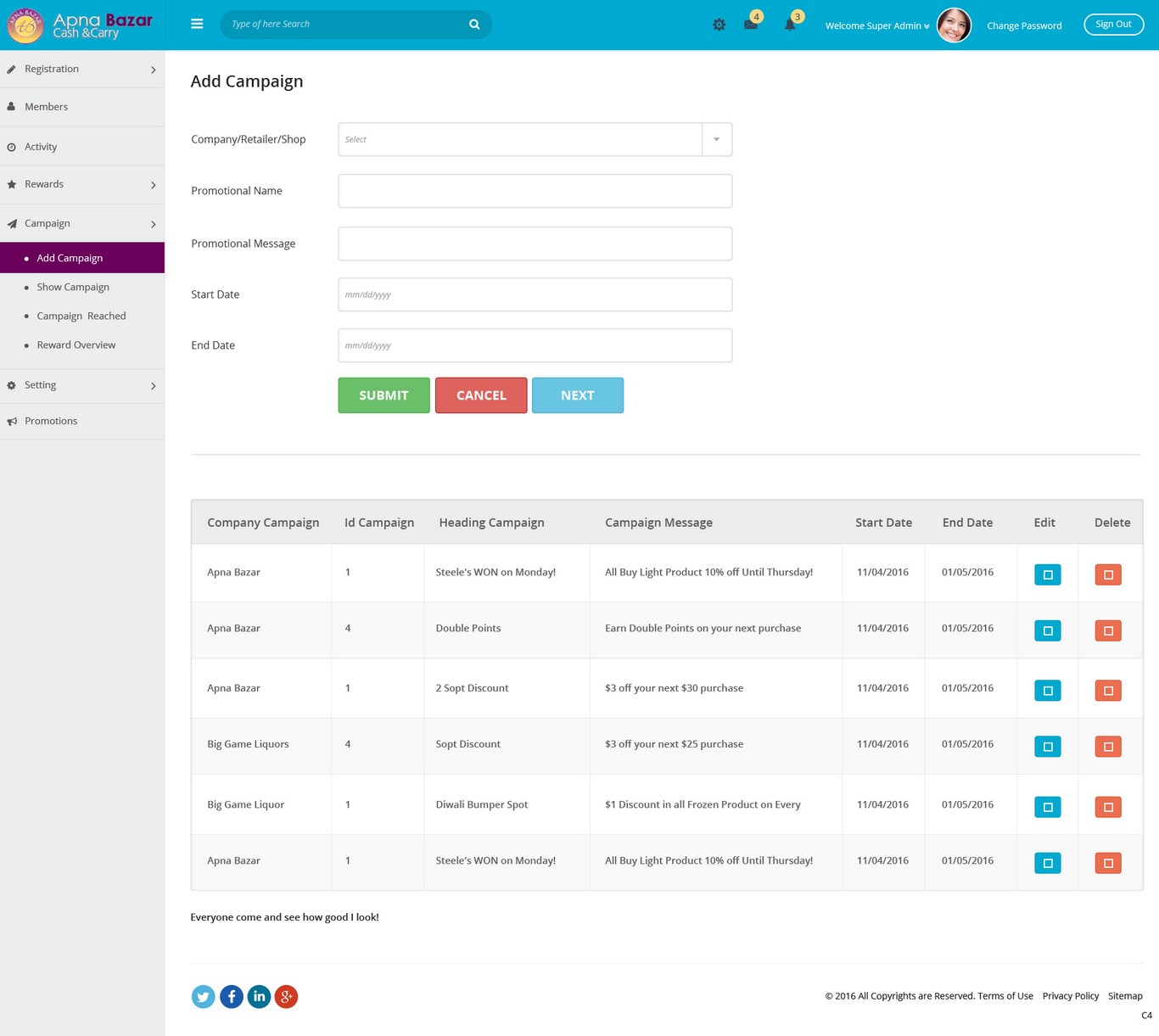The width and height of the screenshot is (1159, 1036).
Task: Click the Company Campaign column header
Action: click(x=263, y=523)
